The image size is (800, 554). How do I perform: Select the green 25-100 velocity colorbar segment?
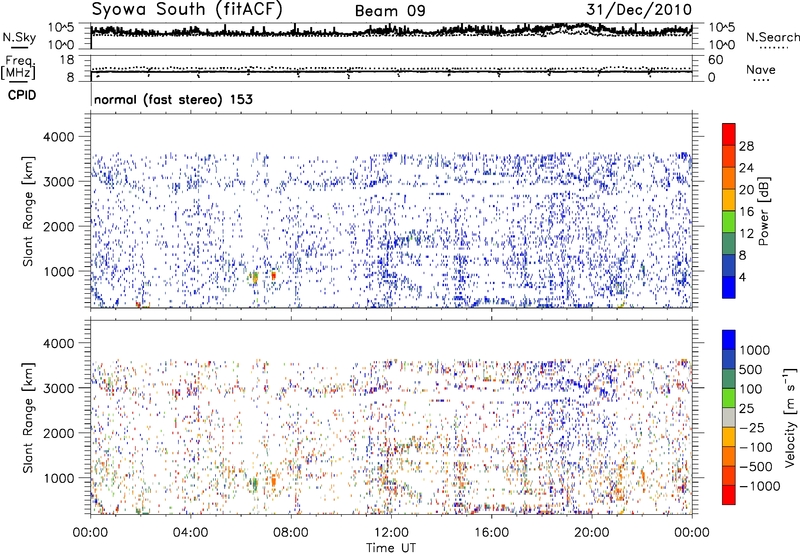[x=729, y=398]
